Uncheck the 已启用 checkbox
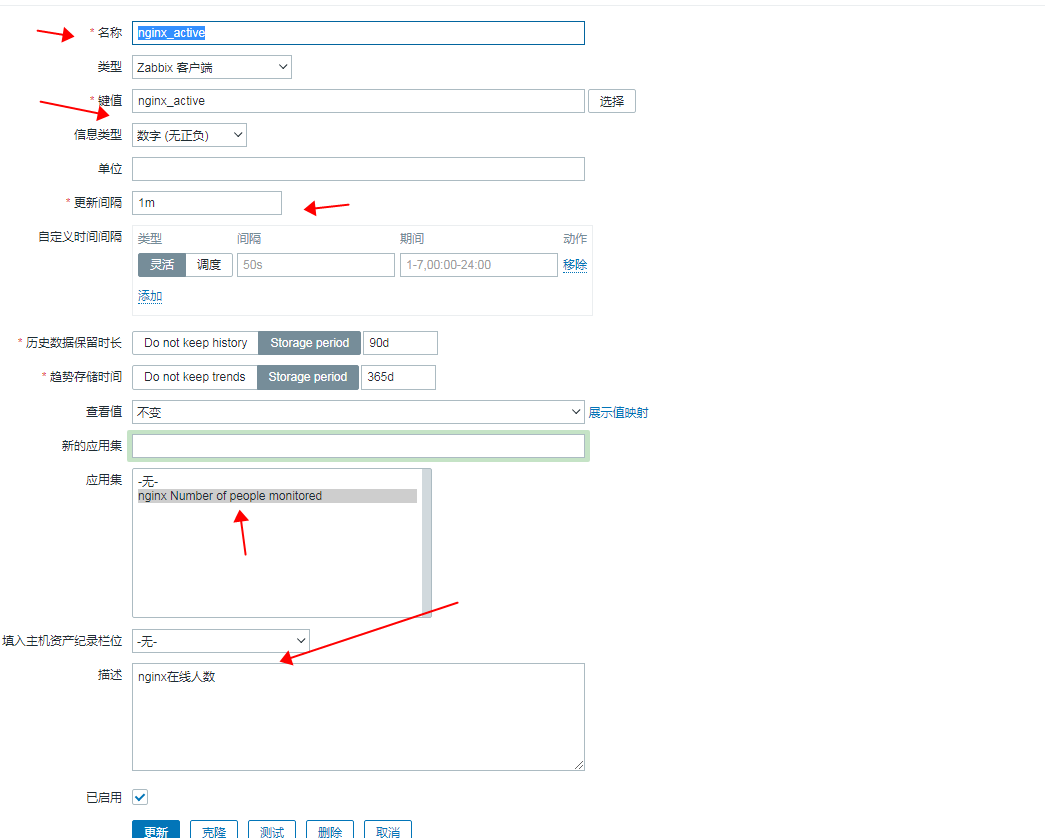Image resolution: width=1045 pixels, height=838 pixels. point(140,797)
